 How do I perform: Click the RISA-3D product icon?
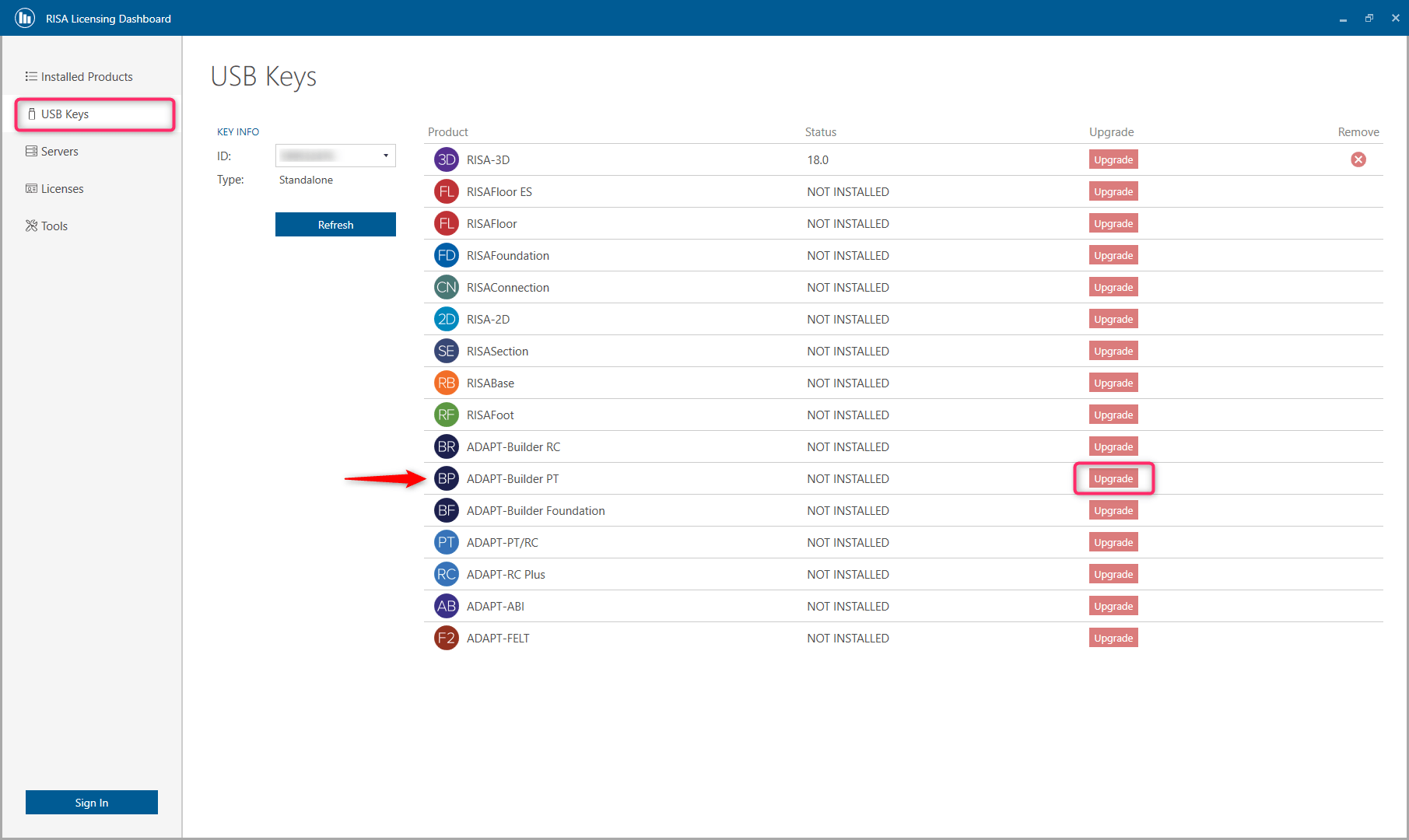(x=446, y=159)
